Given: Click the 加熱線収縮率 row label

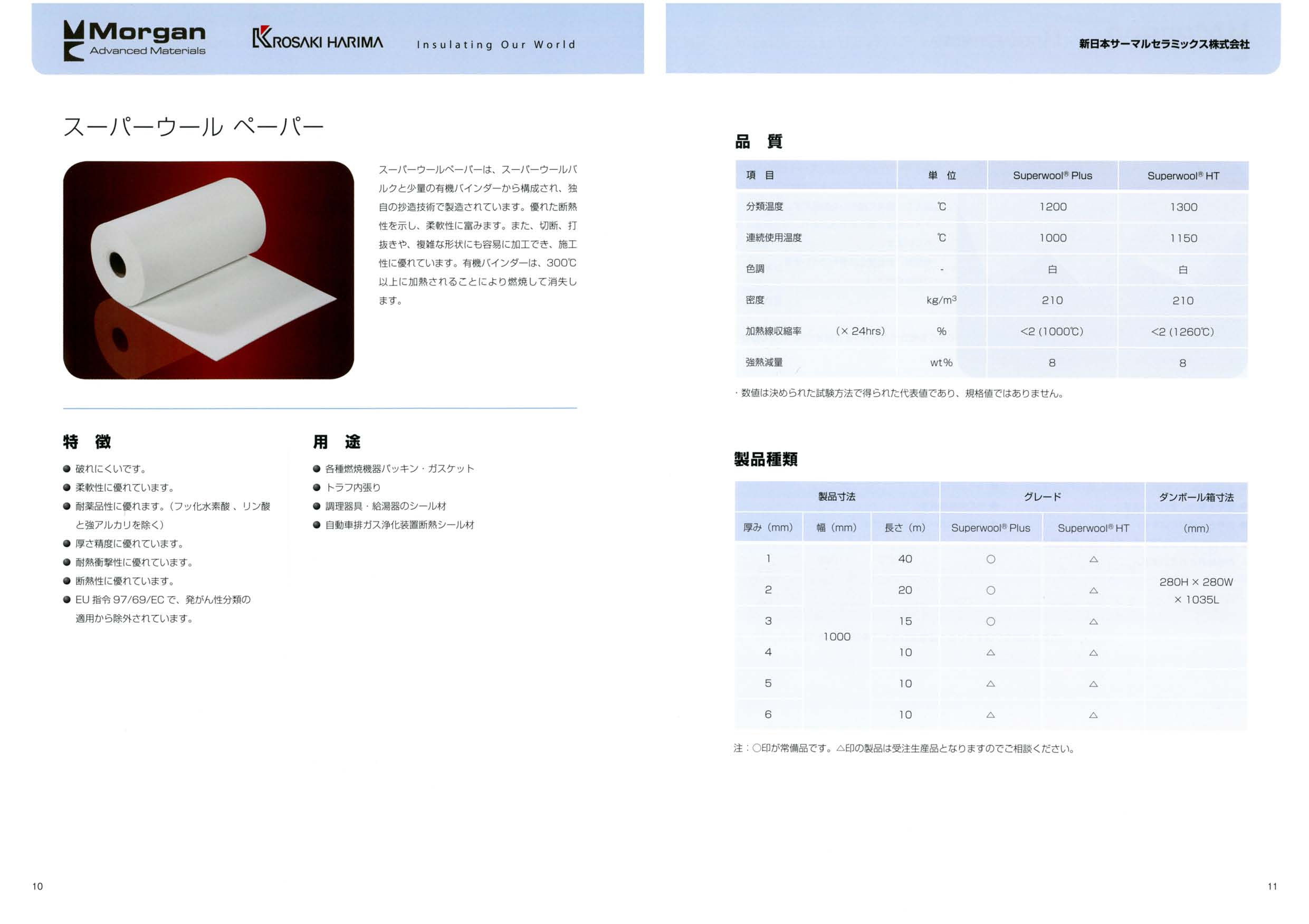Looking at the screenshot, I should tap(773, 331).
